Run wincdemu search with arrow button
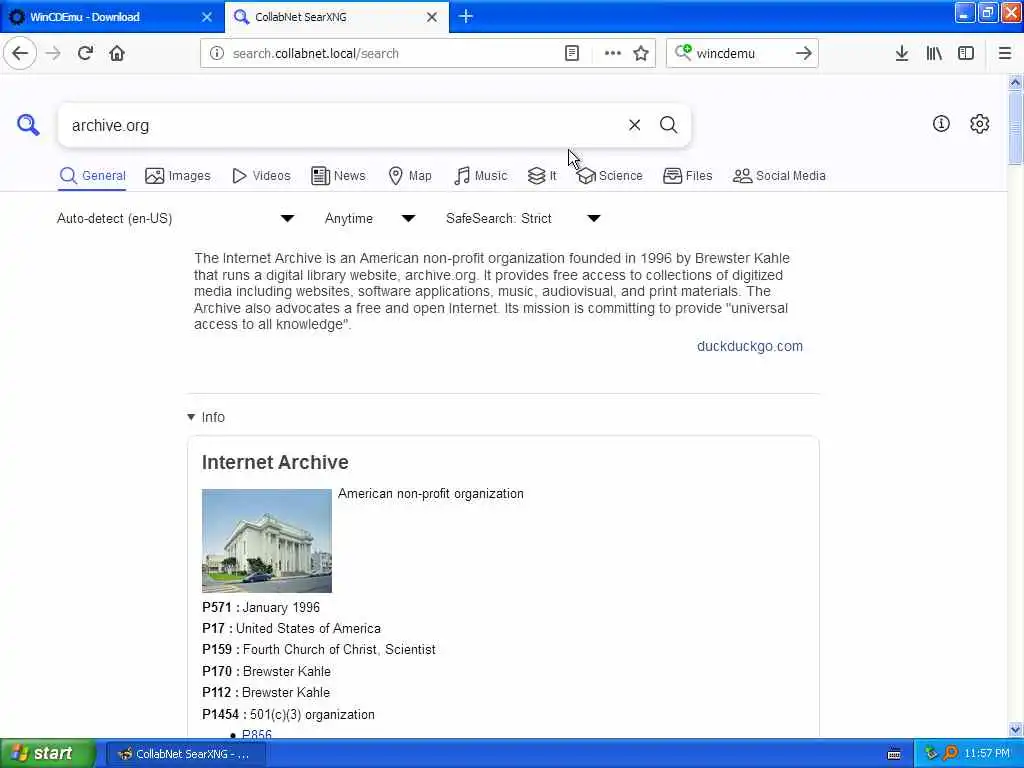Image resolution: width=1024 pixels, height=768 pixels. [804, 53]
